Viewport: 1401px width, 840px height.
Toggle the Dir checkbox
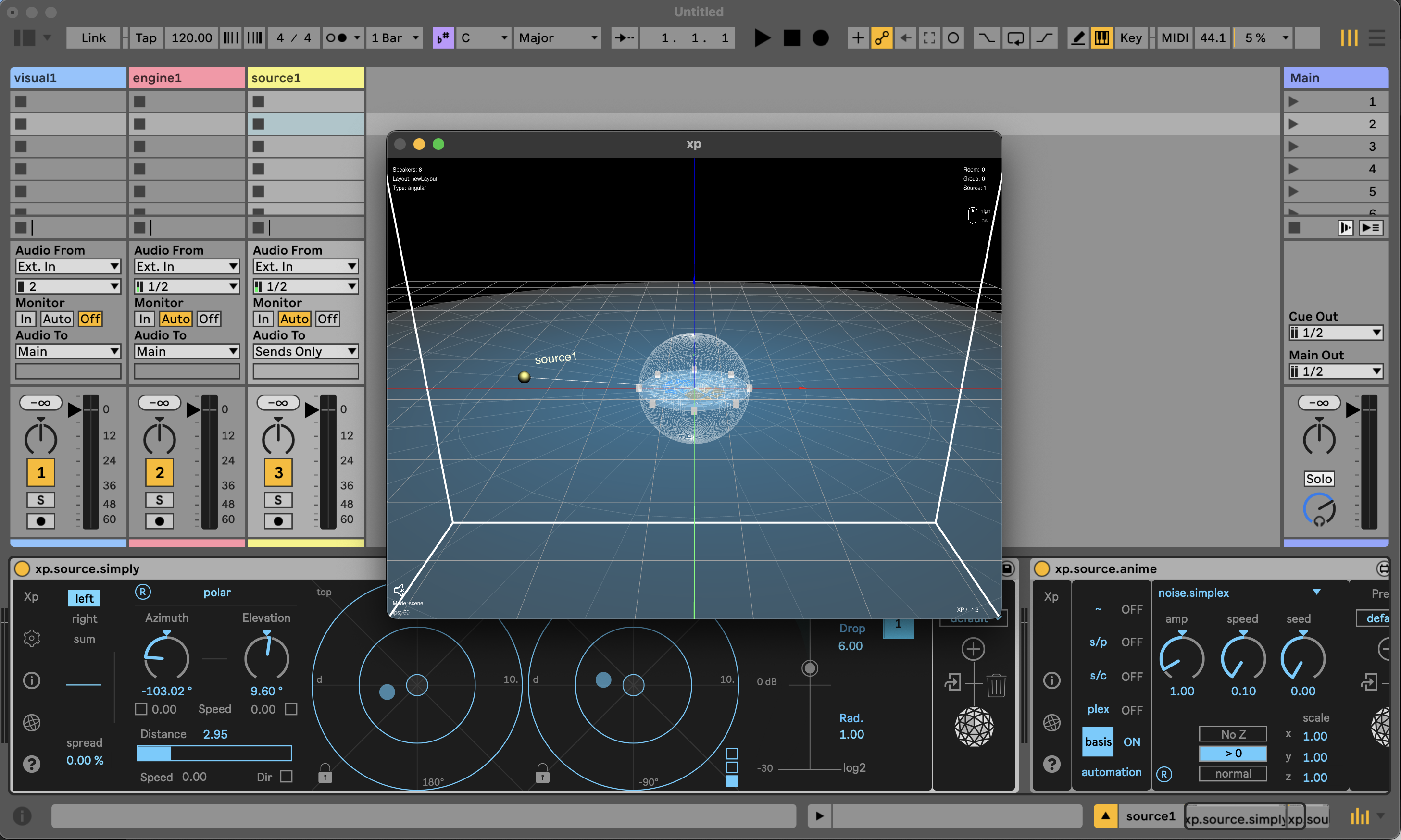(x=287, y=777)
